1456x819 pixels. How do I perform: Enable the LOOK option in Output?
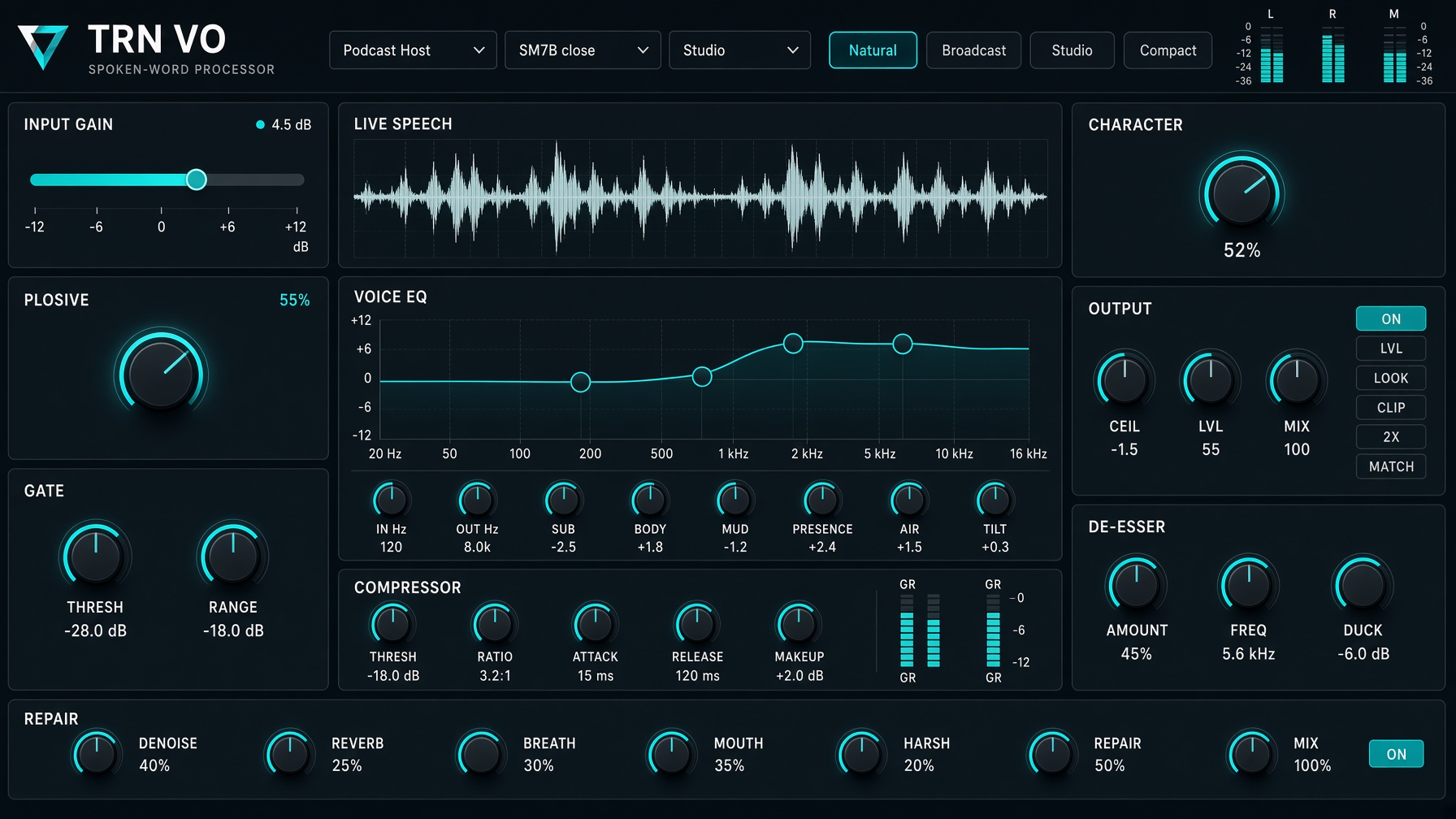tap(1391, 378)
